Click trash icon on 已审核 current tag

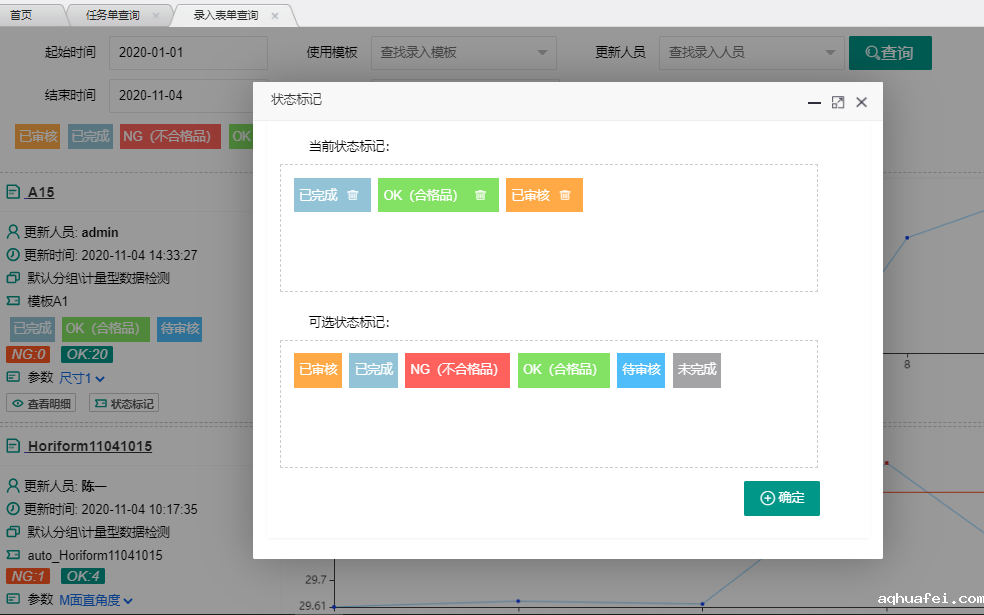[565, 196]
